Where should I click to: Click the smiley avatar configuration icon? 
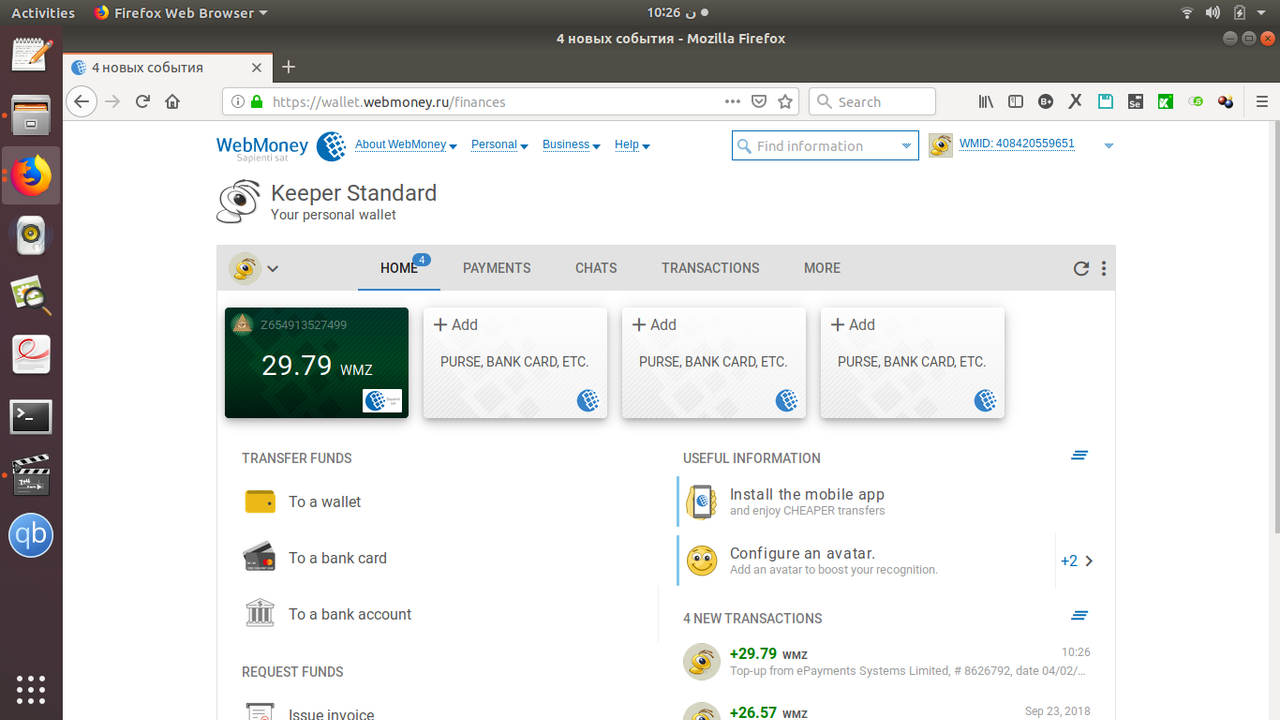click(x=702, y=560)
